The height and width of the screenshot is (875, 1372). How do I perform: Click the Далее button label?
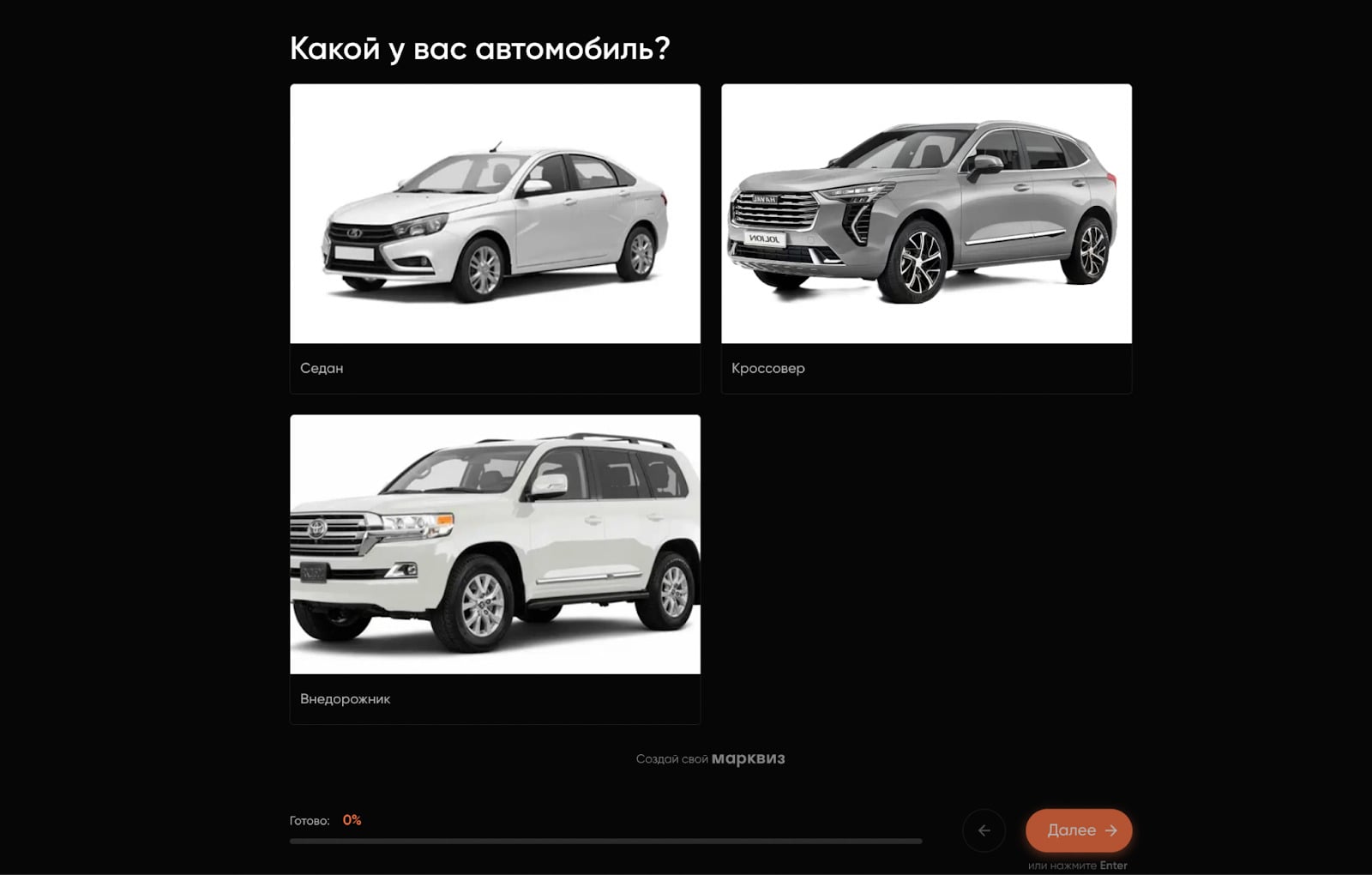[x=1071, y=830]
